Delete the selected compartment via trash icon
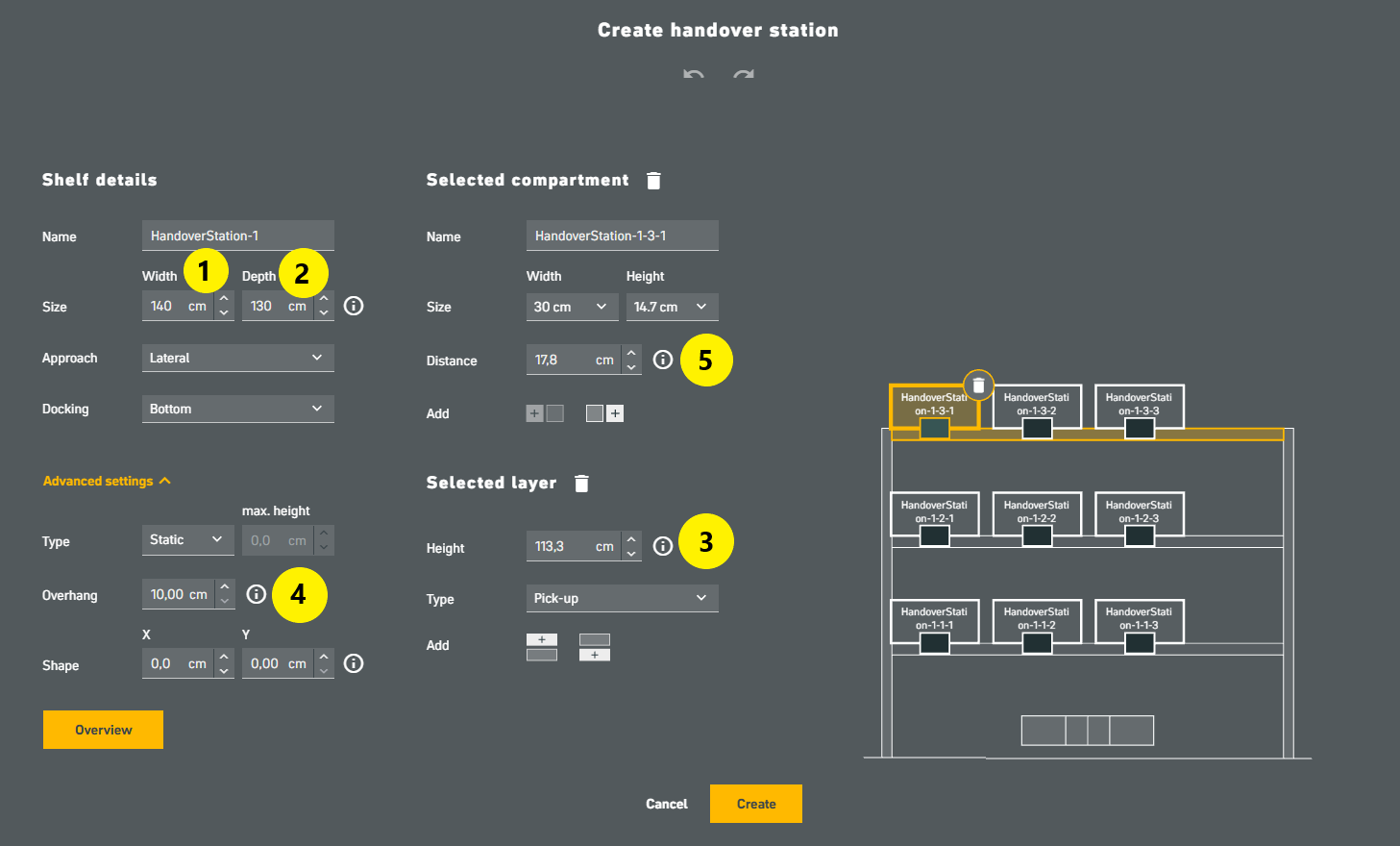 (653, 181)
